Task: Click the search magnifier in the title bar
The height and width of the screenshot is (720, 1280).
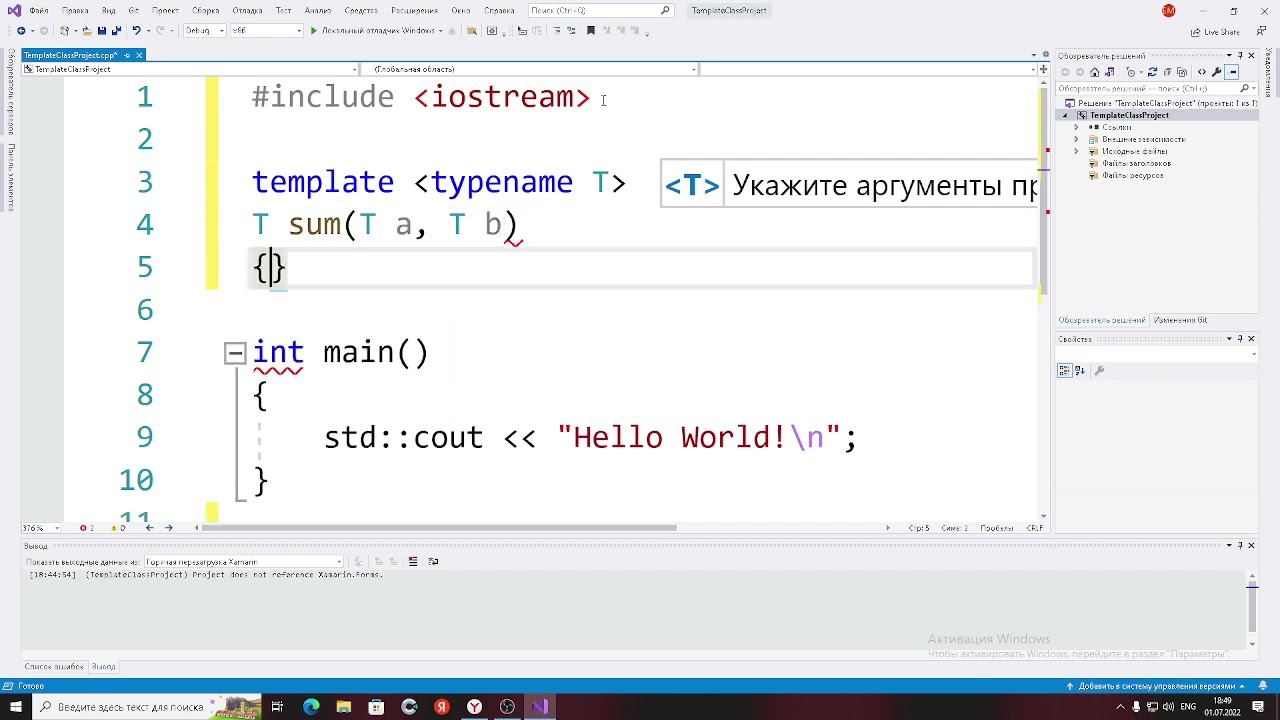Action: (x=665, y=10)
